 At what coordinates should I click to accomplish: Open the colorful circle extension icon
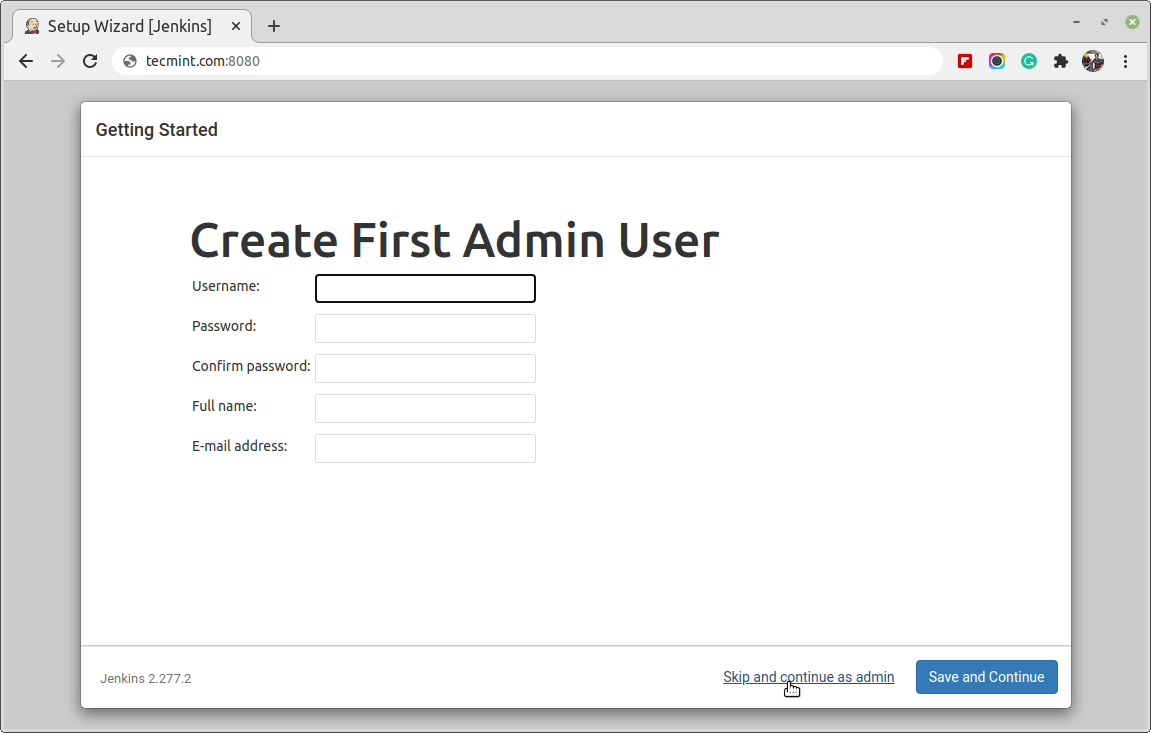tap(997, 61)
